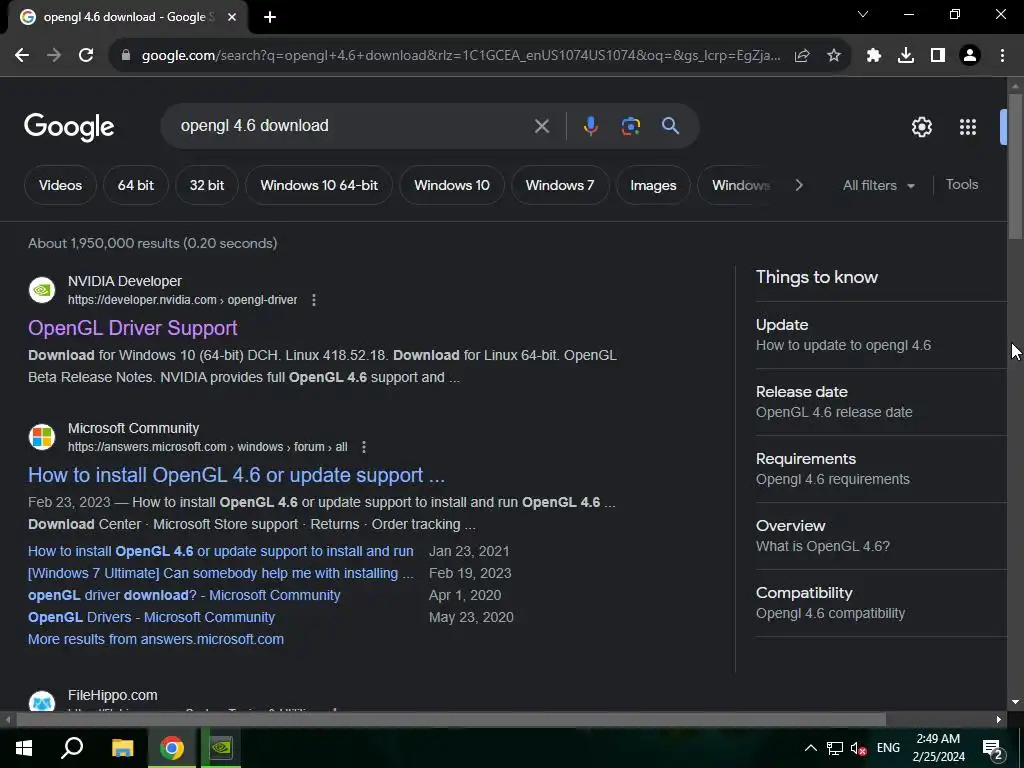Screen dimensions: 1024x768
Task: Open Chrome three-dot menu
Action: 1002,56
